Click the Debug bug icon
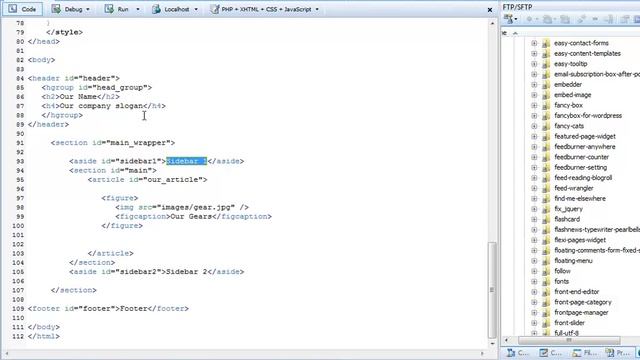This screenshot has width=640, height=360. [56, 9]
